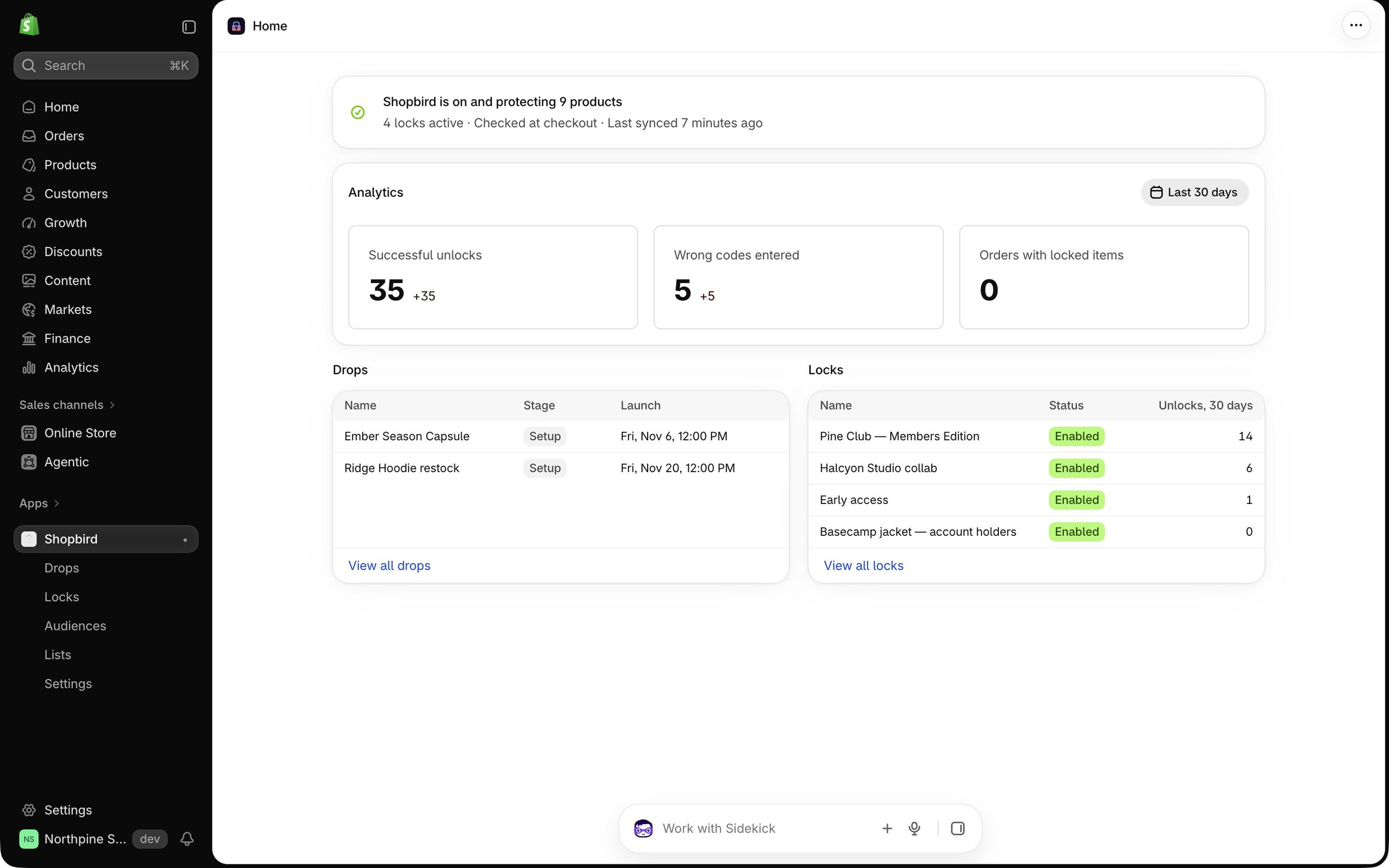Click the Content image icon
The width and height of the screenshot is (1389, 868).
point(29,281)
